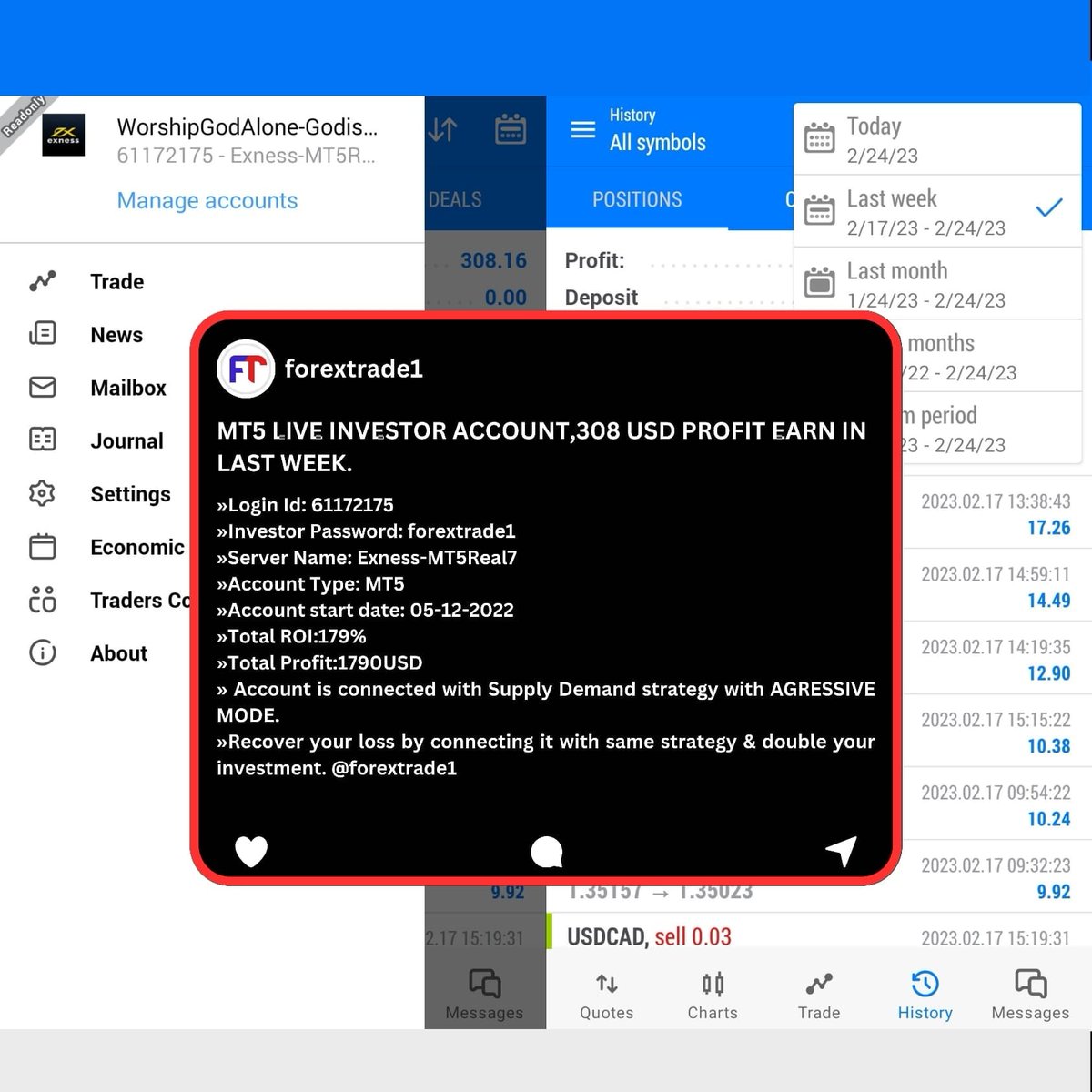Open Messages tab in the dimmed Deals panel
This screenshot has height=1092, width=1092.
pos(484,996)
